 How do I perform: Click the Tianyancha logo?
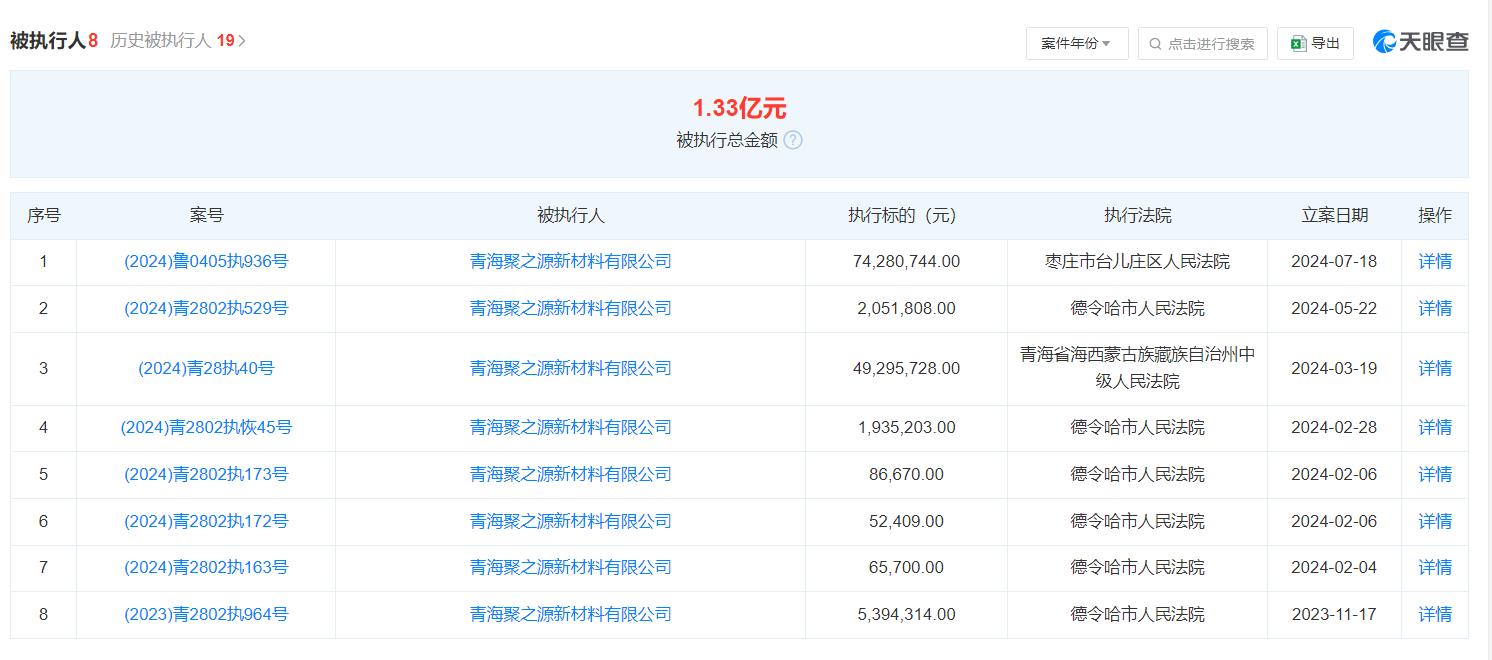coord(1420,42)
